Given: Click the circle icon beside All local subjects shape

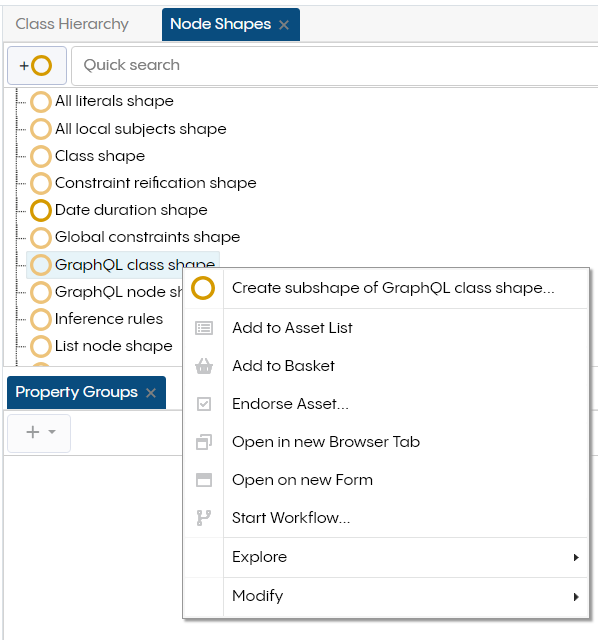Looking at the screenshot, I should (41, 129).
